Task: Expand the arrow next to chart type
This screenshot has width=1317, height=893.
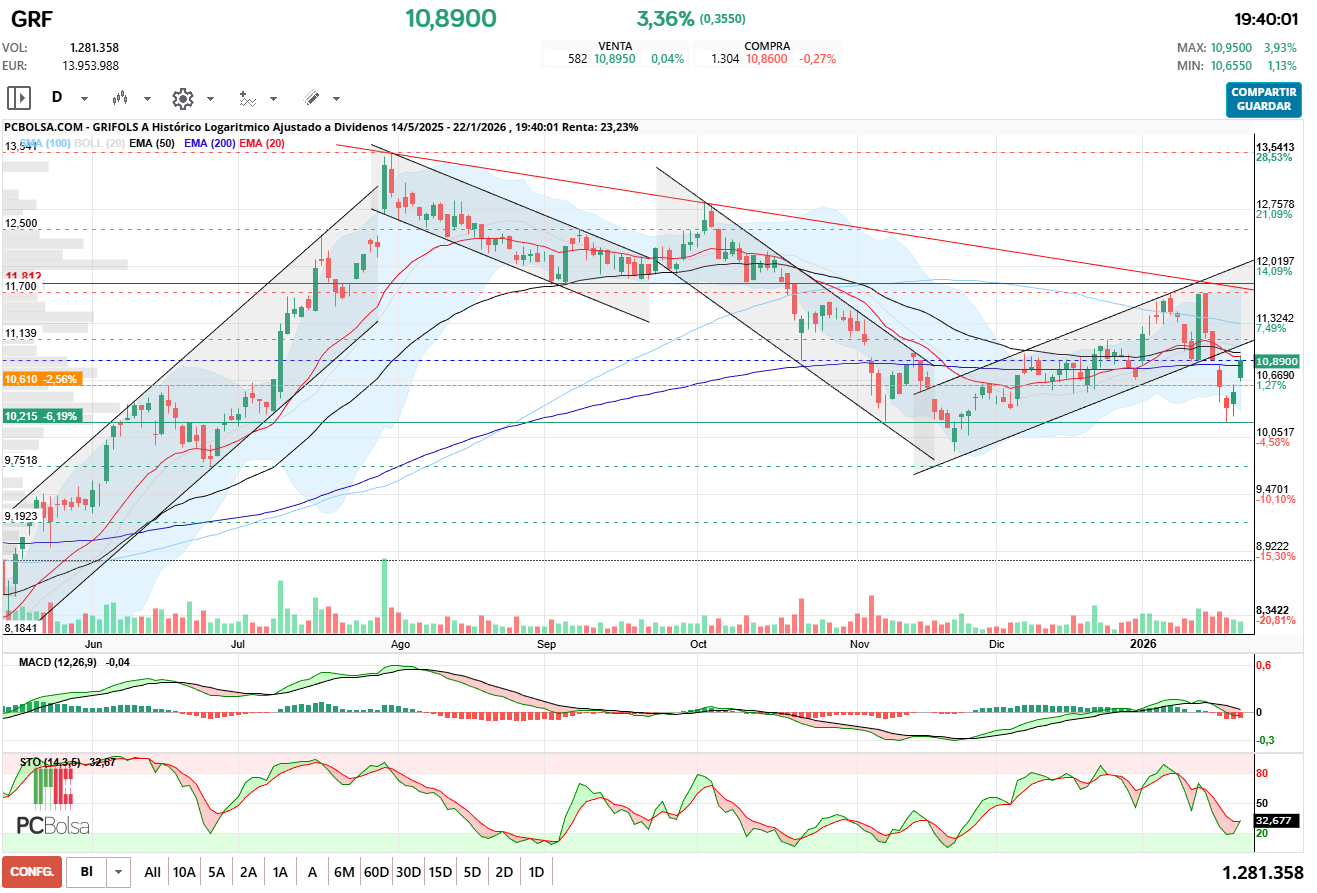Action: click(147, 99)
